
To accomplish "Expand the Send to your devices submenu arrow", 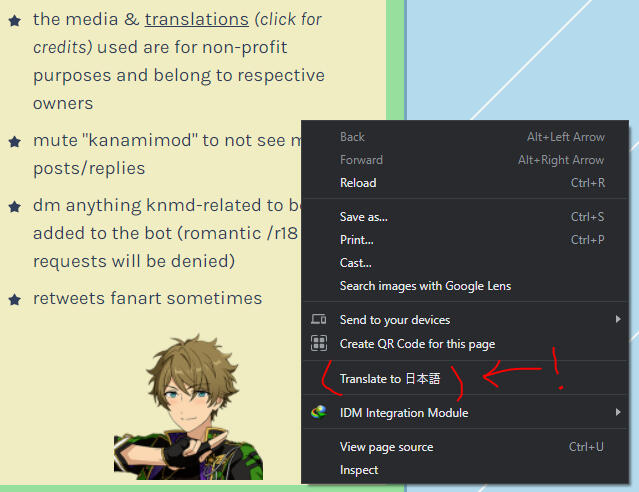I will coord(618,319).
